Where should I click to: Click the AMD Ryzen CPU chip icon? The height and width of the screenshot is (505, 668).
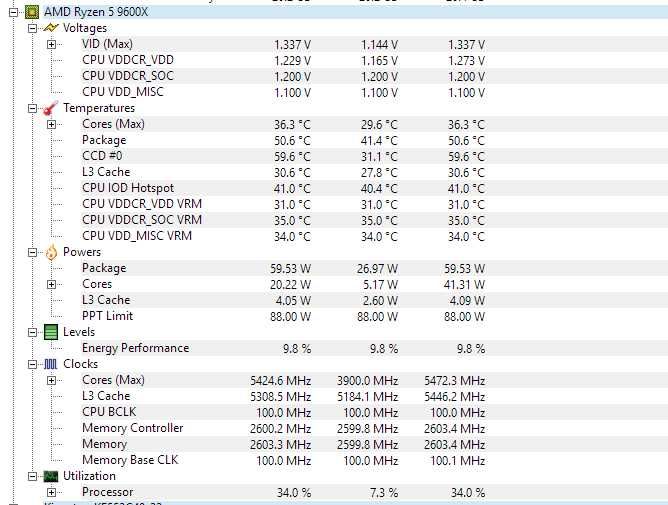[x=32, y=12]
